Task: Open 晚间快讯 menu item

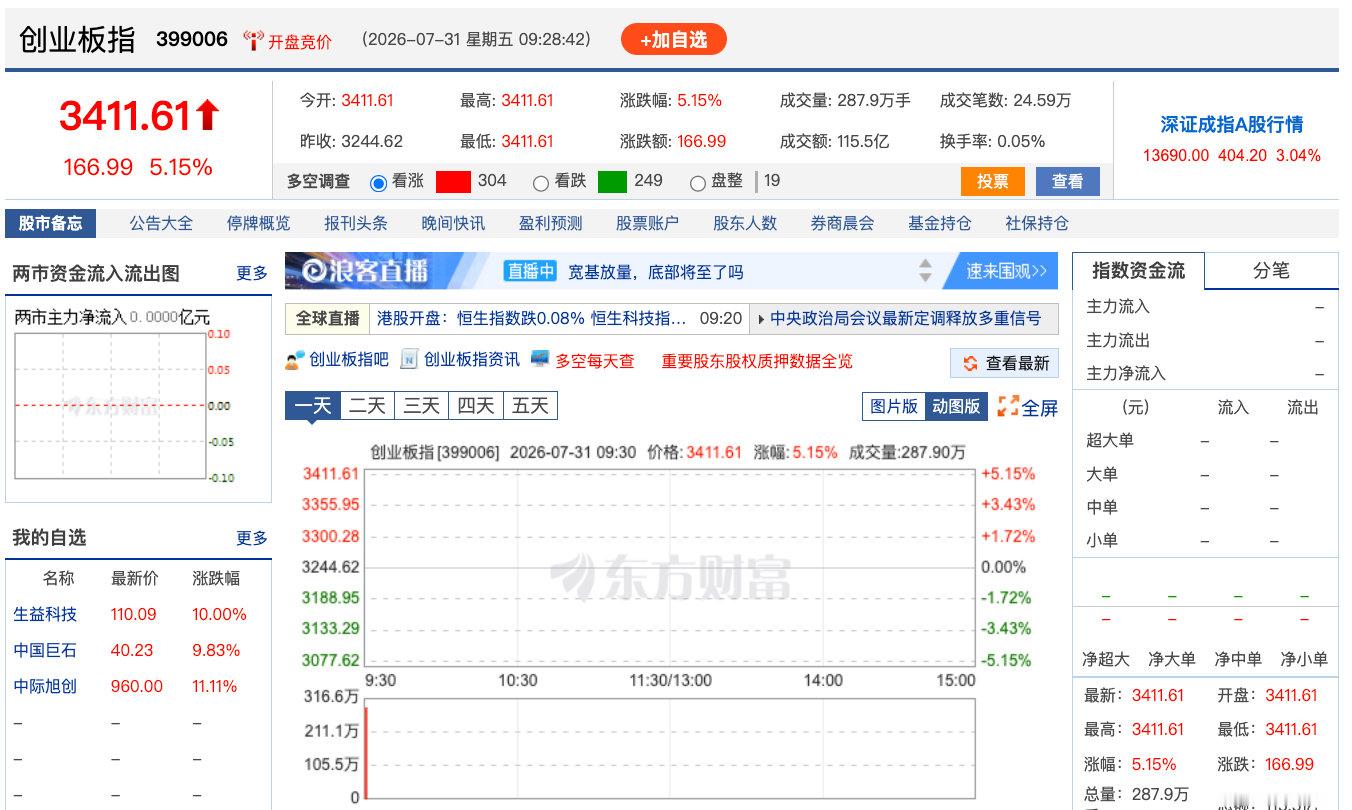Action: (453, 223)
